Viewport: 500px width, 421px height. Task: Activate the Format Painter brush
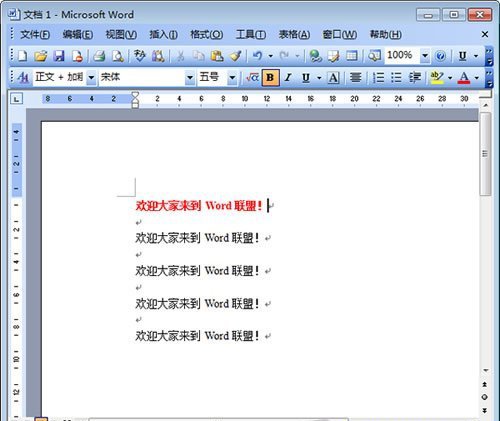point(235,56)
